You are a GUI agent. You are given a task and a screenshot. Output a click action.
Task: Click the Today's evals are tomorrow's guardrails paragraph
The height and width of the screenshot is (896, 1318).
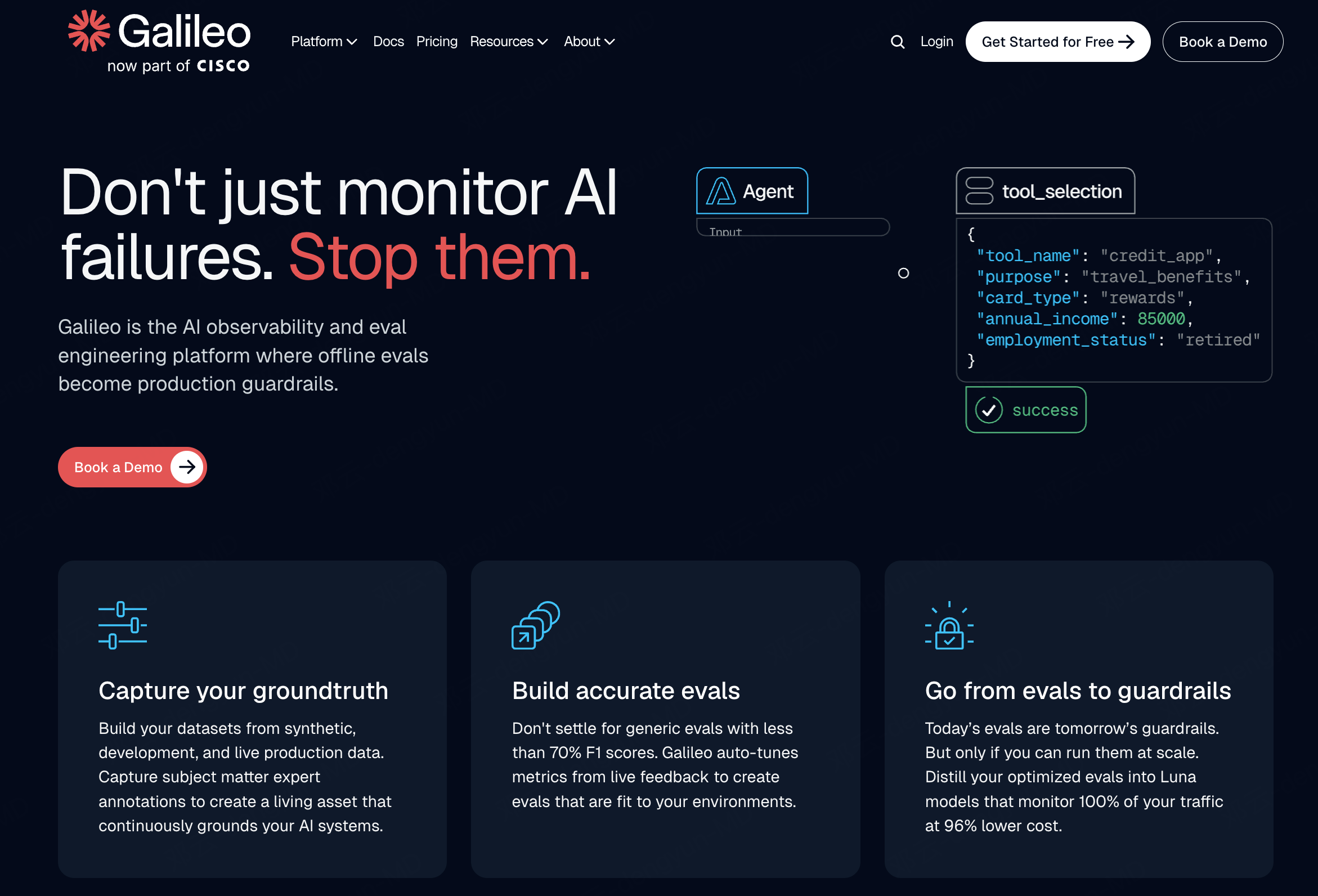pyautogui.click(x=1074, y=777)
